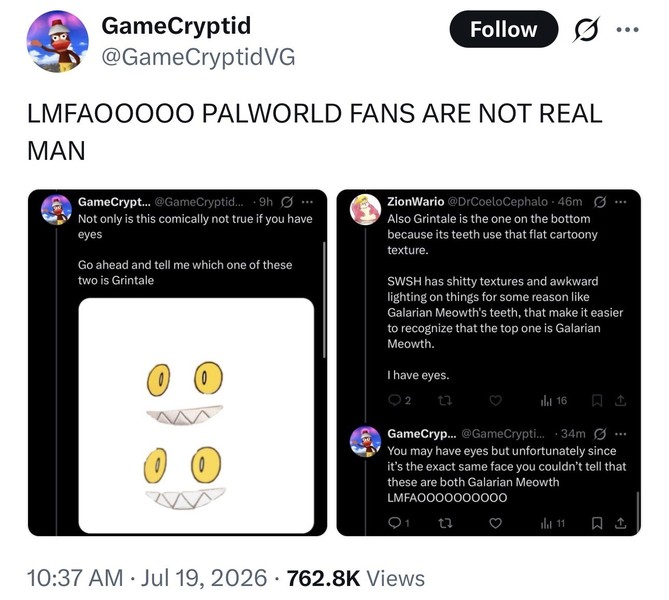Viewport: 669px width, 600px height.
Task: Open Grok icon beside Follow button
Action: (586, 29)
